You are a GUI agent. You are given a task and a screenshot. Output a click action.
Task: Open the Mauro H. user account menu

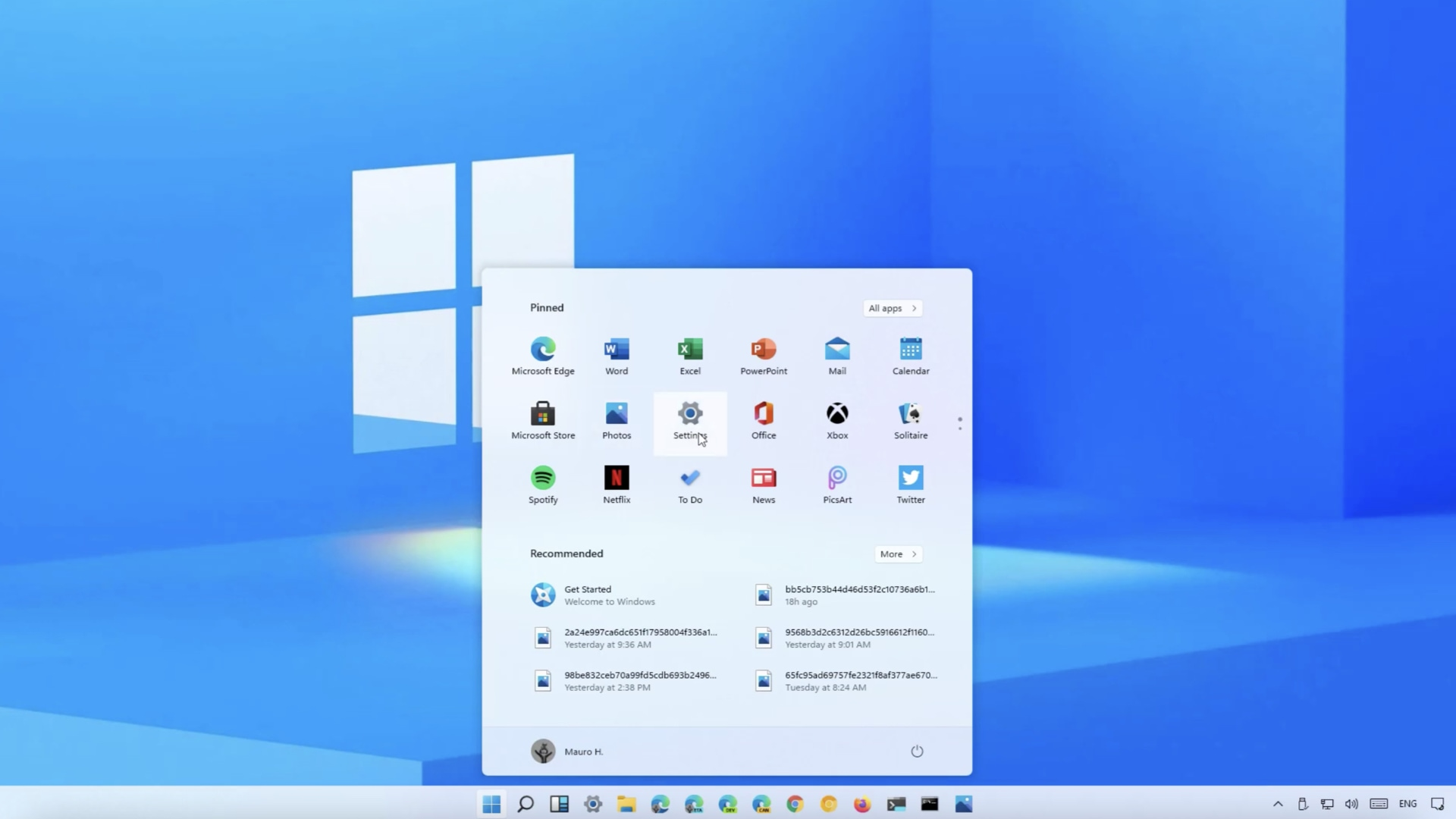[x=566, y=751]
